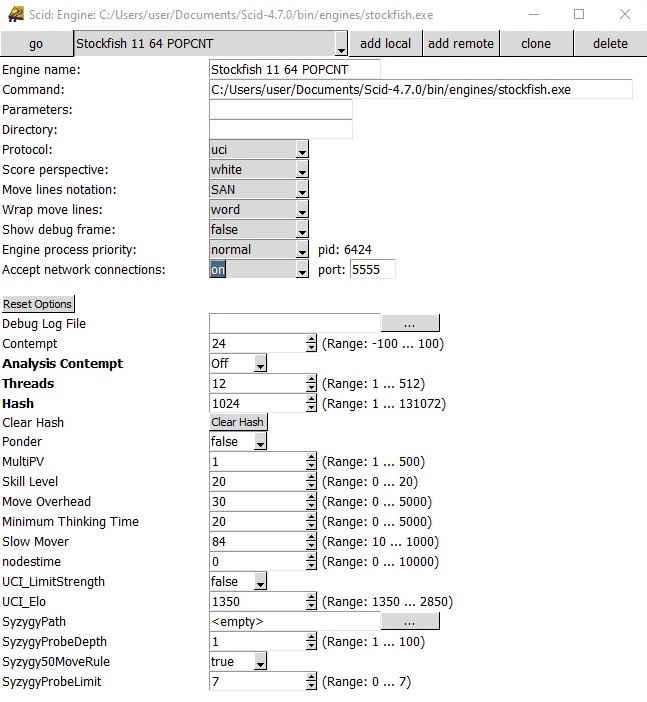Open the Score perspective dropdown

[x=259, y=170]
